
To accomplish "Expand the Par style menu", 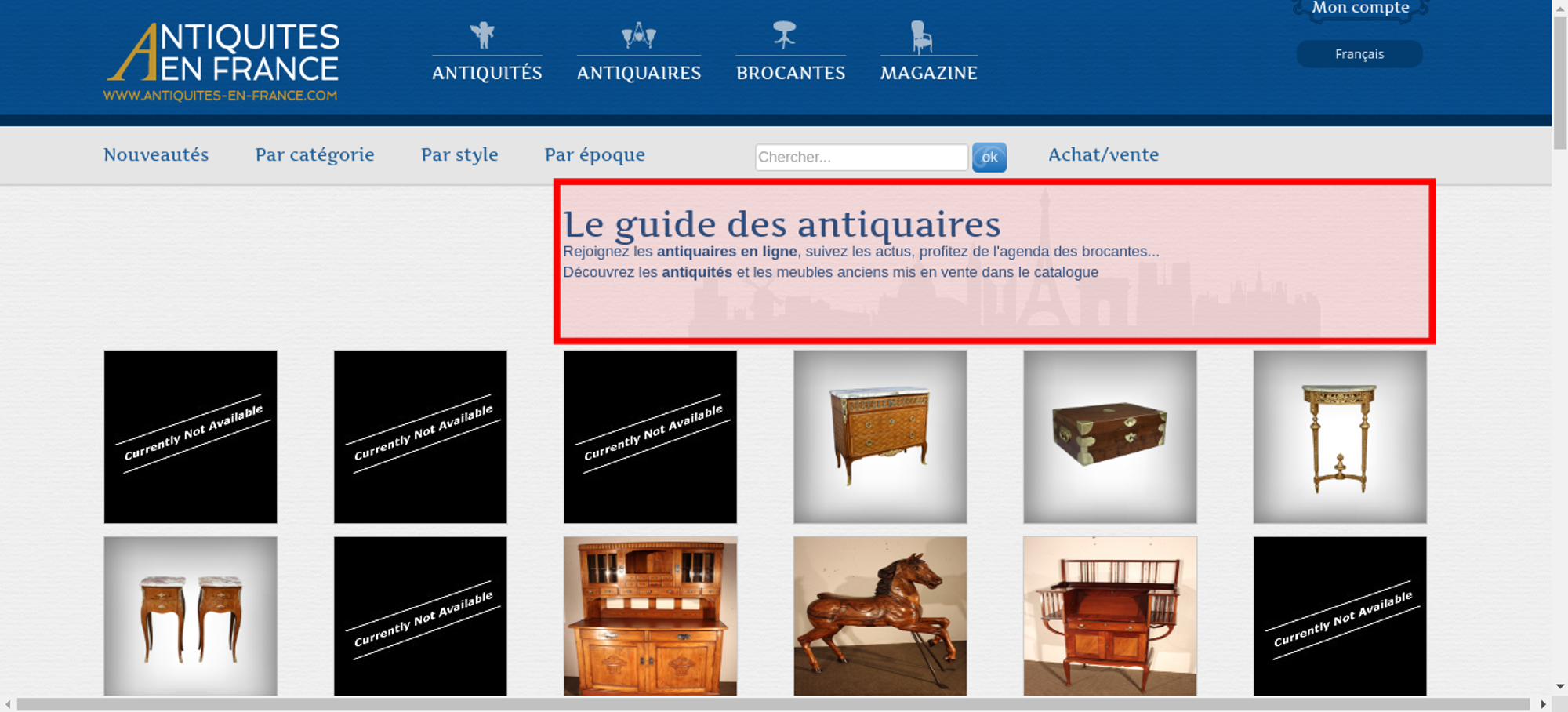I will coord(459,155).
